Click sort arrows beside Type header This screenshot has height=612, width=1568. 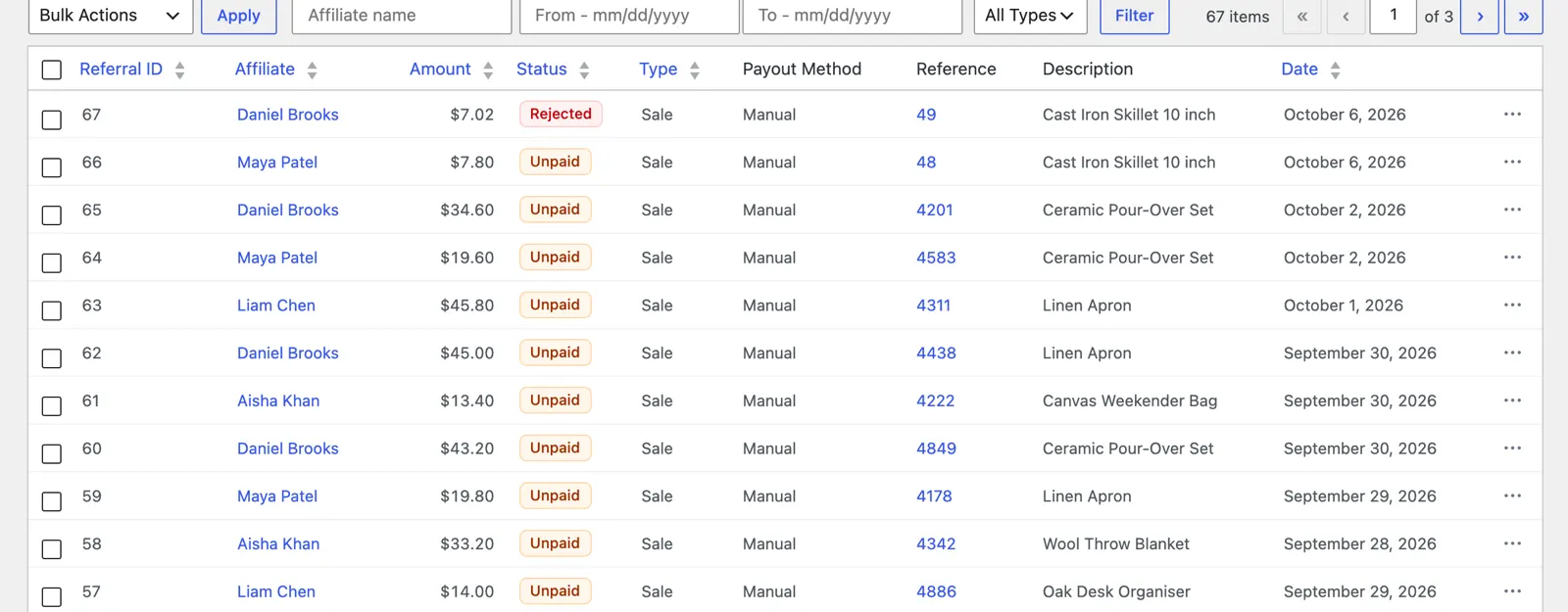point(695,70)
